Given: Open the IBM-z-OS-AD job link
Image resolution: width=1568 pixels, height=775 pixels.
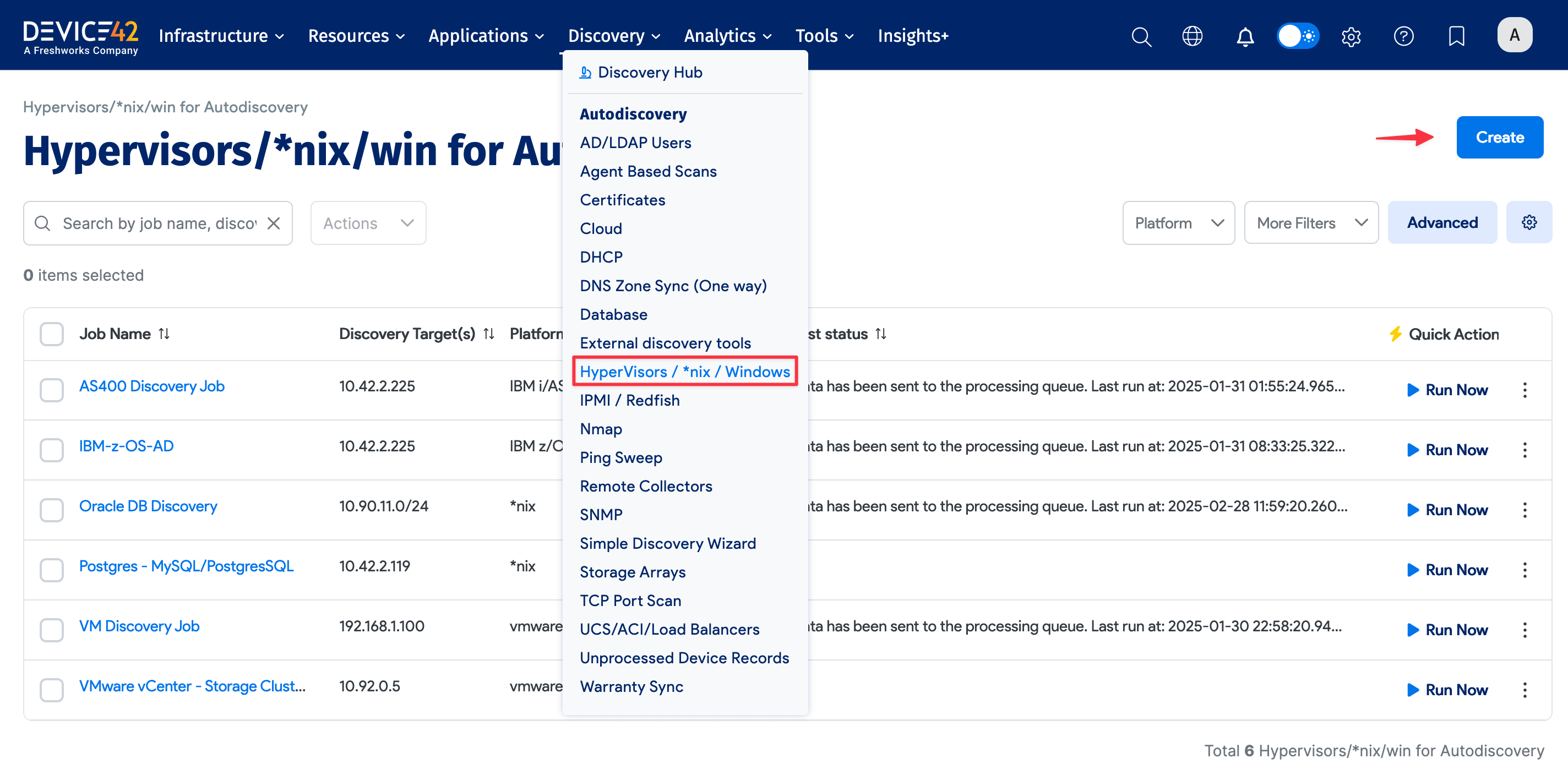Looking at the screenshot, I should tap(126, 446).
